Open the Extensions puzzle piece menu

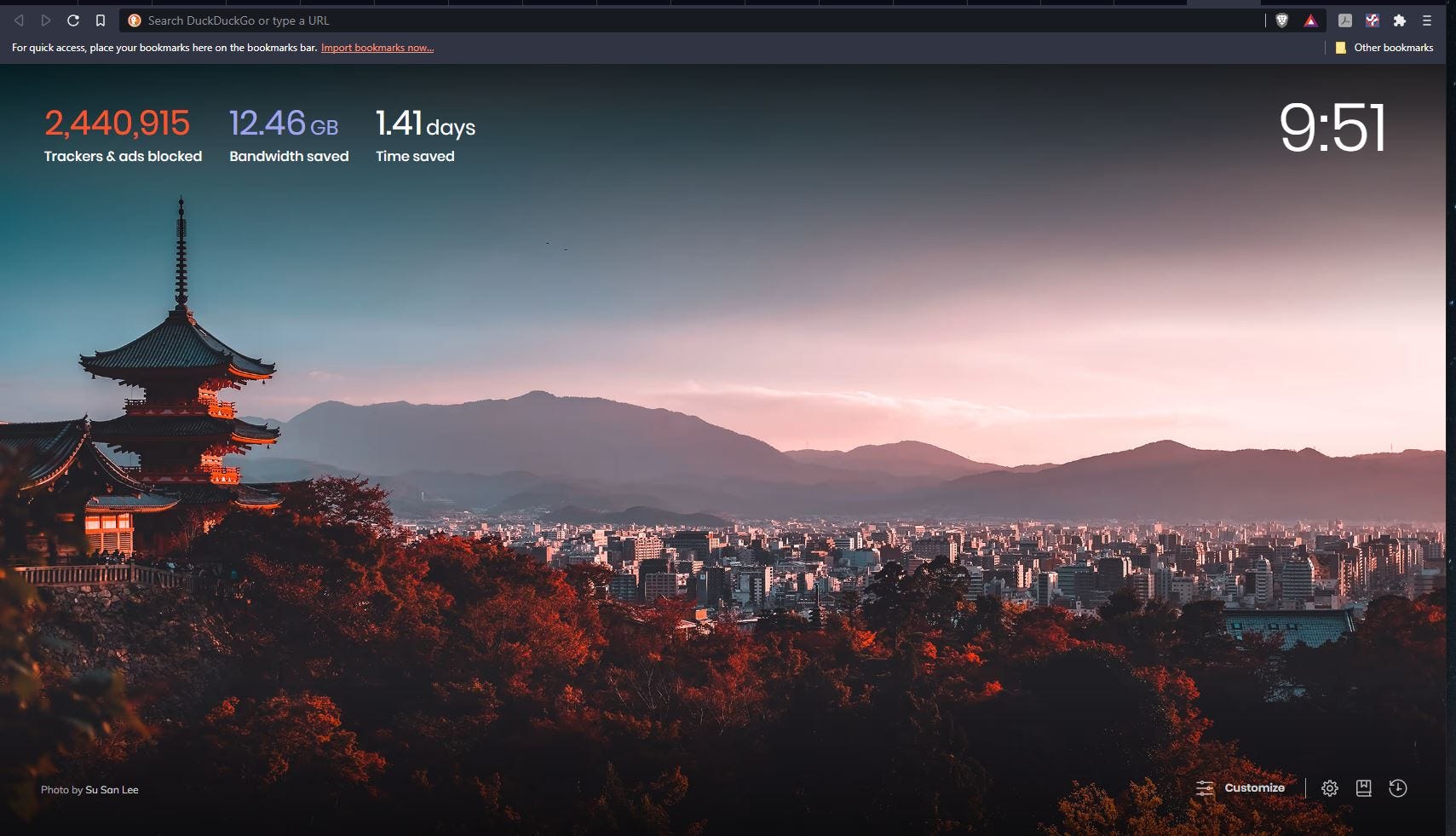(1400, 20)
